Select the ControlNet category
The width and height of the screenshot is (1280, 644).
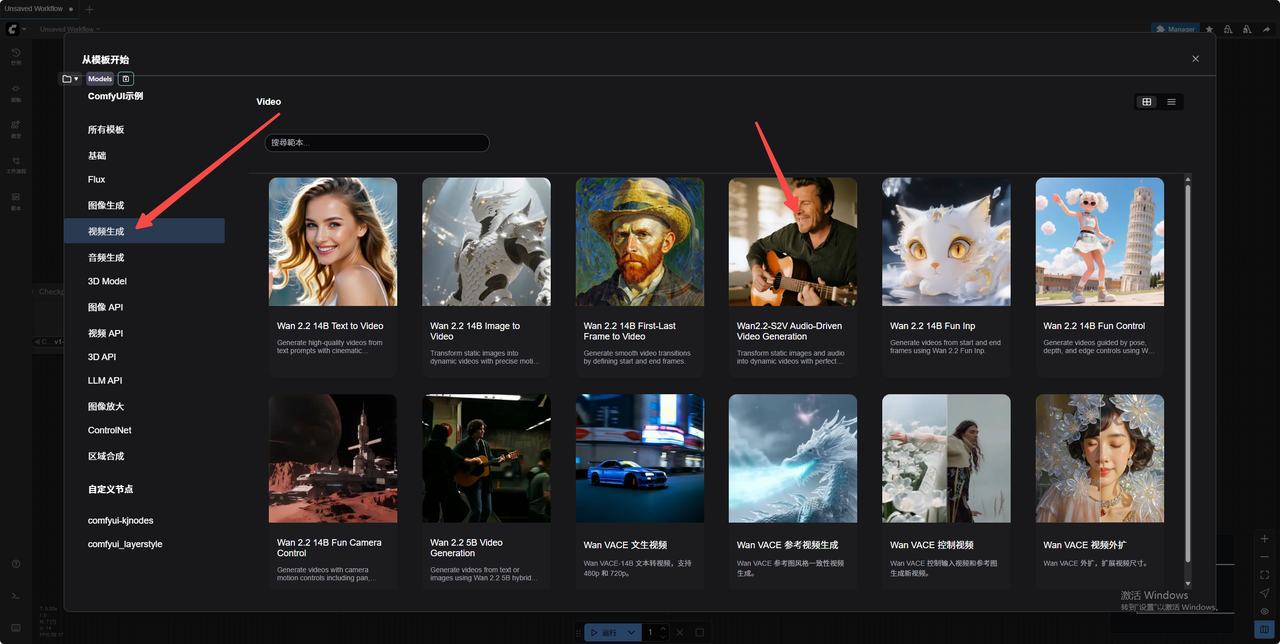[144, 430]
